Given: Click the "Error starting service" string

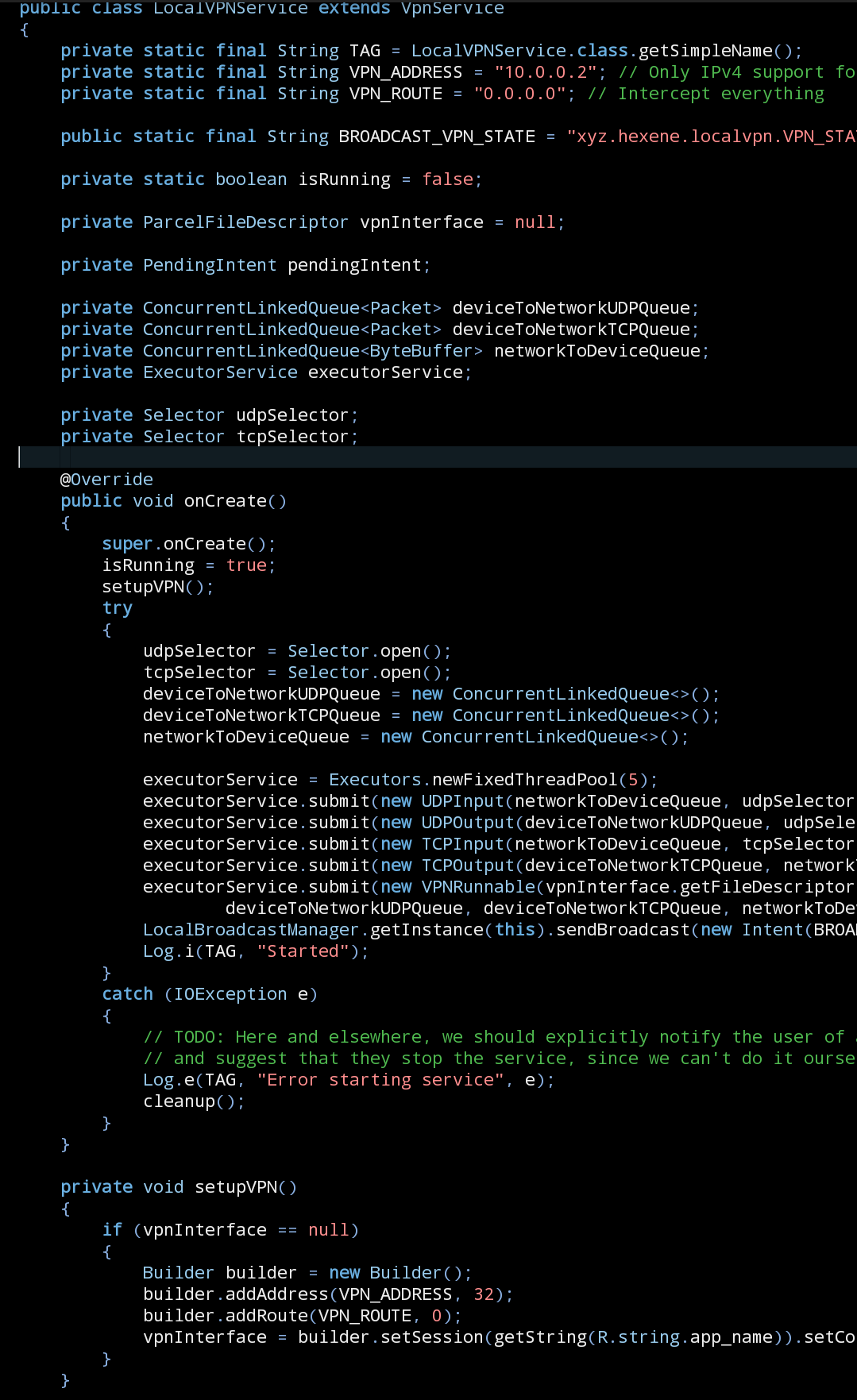Looking at the screenshot, I should tap(380, 1080).
